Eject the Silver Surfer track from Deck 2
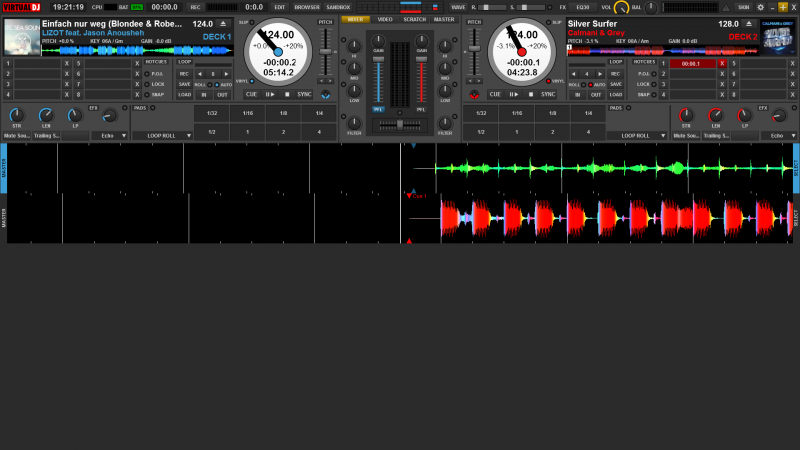The image size is (800, 450). [x=748, y=24]
